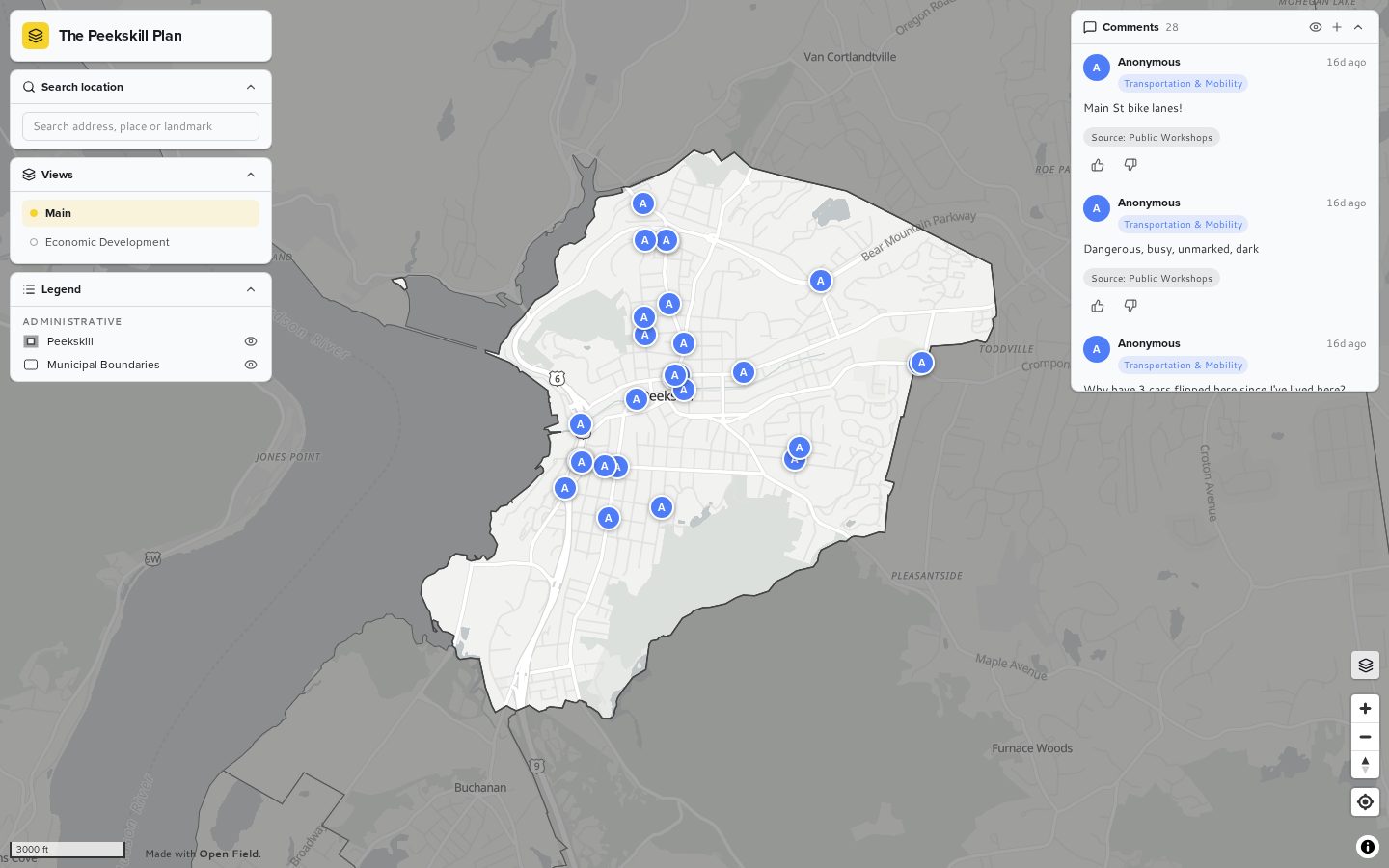The image size is (1389, 868).
Task: Open the map layers switcher button
Action: tap(1365, 665)
